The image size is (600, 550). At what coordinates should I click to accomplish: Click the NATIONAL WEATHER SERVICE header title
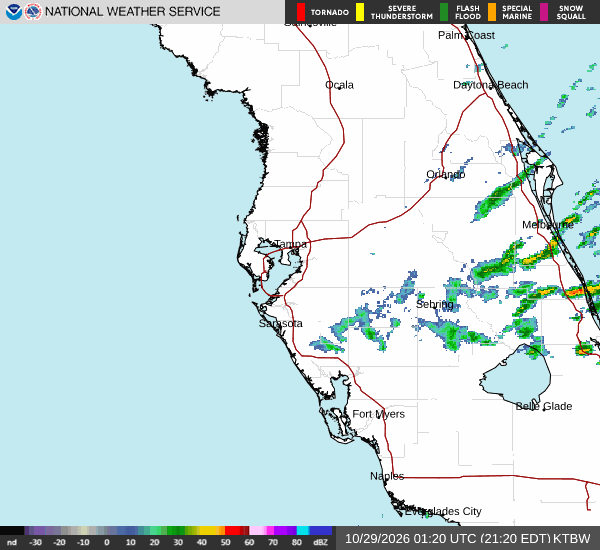(132, 12)
